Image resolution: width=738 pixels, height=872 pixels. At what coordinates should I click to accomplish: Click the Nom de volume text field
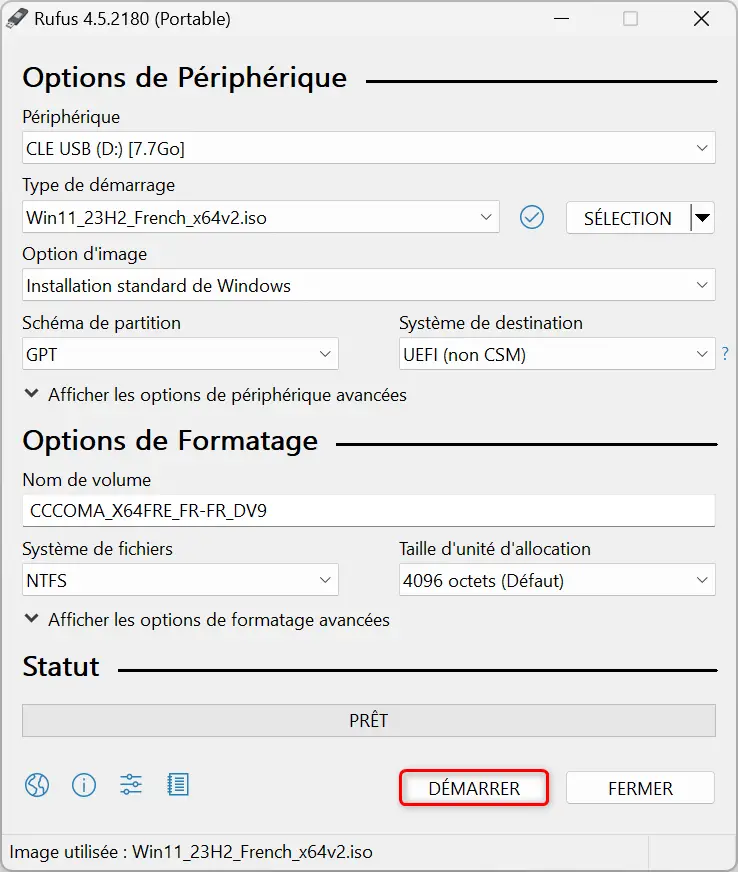tap(368, 511)
